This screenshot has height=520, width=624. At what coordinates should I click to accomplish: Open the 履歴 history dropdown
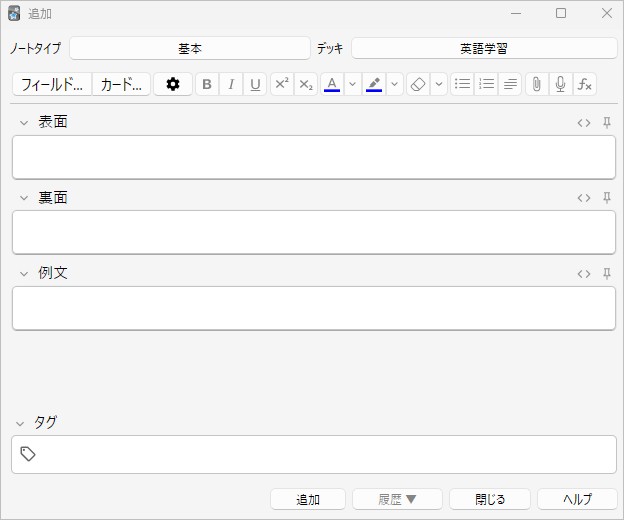click(x=396, y=499)
